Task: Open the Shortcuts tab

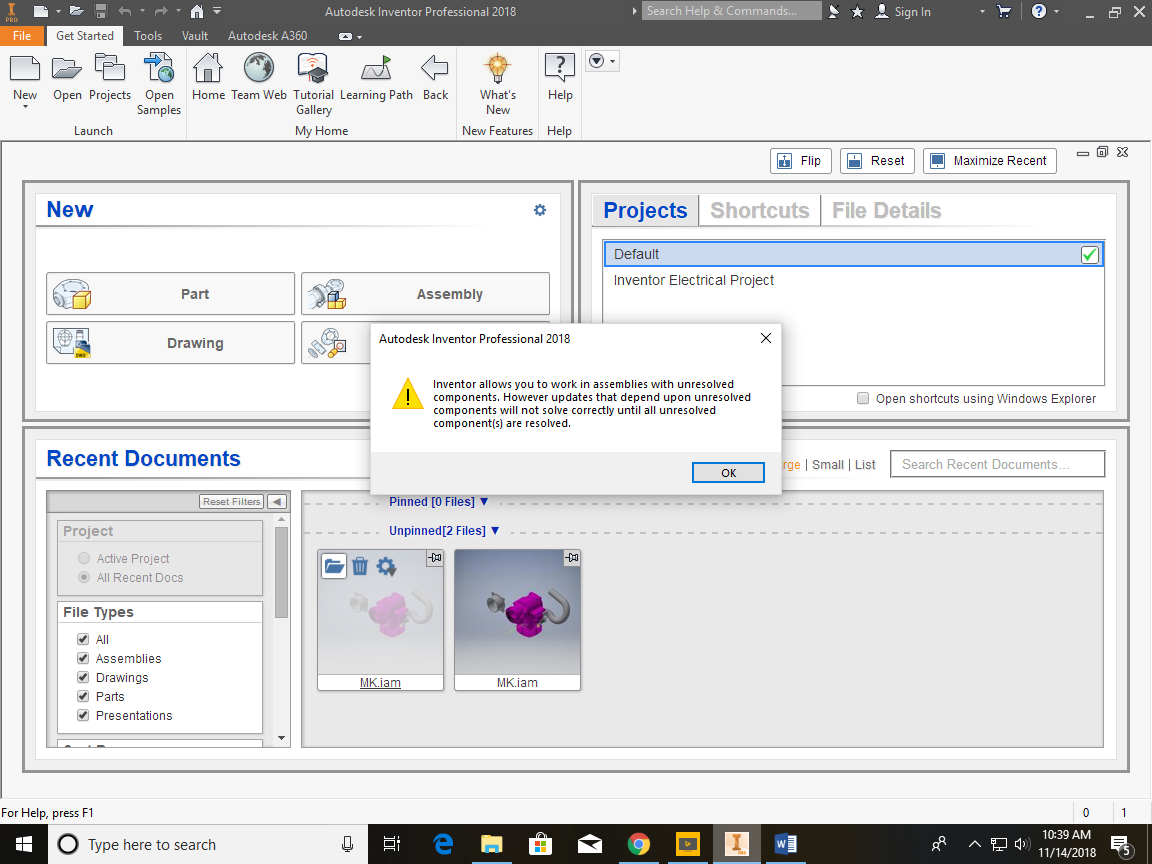Action: (x=760, y=211)
